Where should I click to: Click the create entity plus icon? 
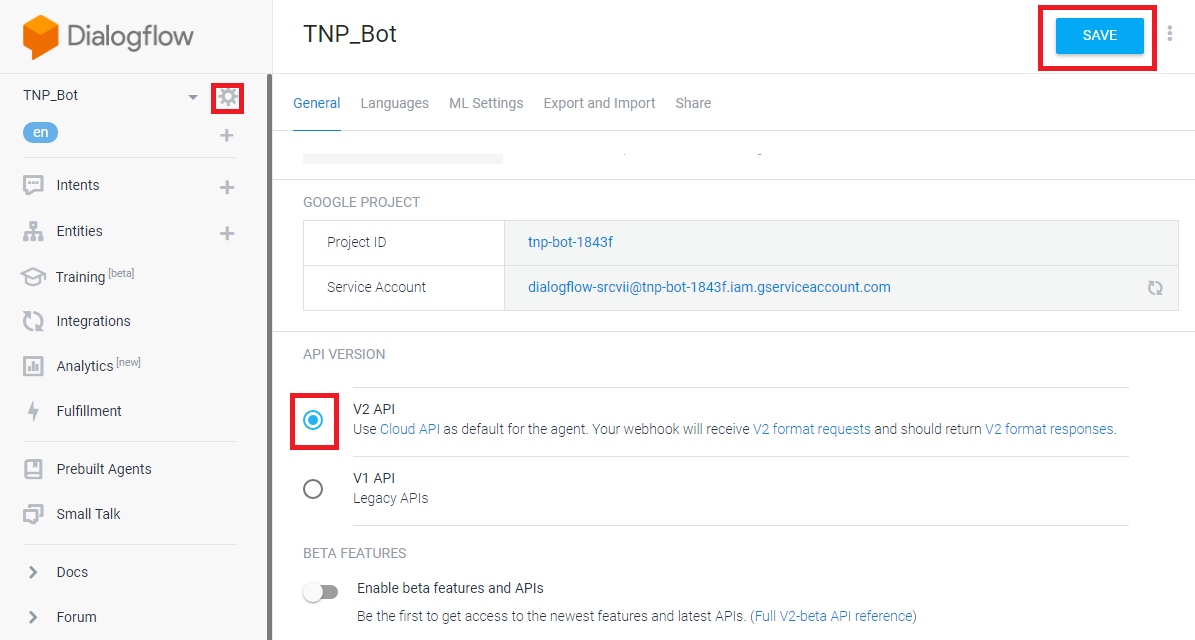(x=227, y=233)
